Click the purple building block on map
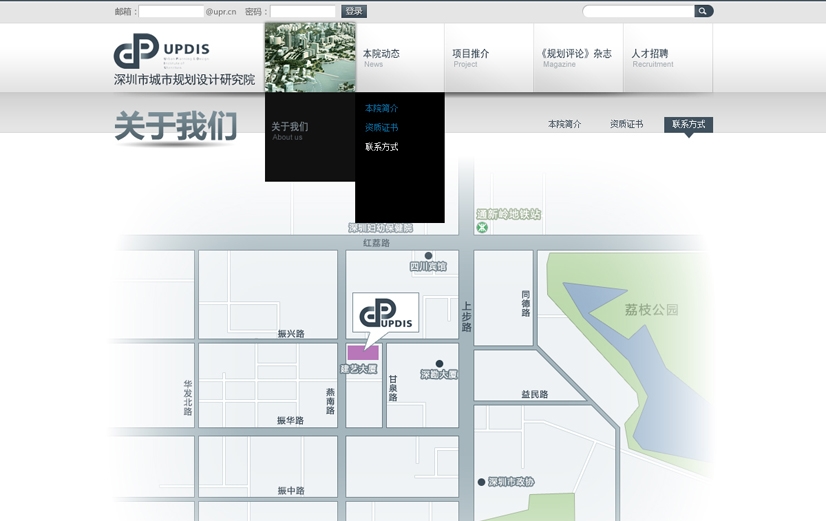 coord(363,352)
